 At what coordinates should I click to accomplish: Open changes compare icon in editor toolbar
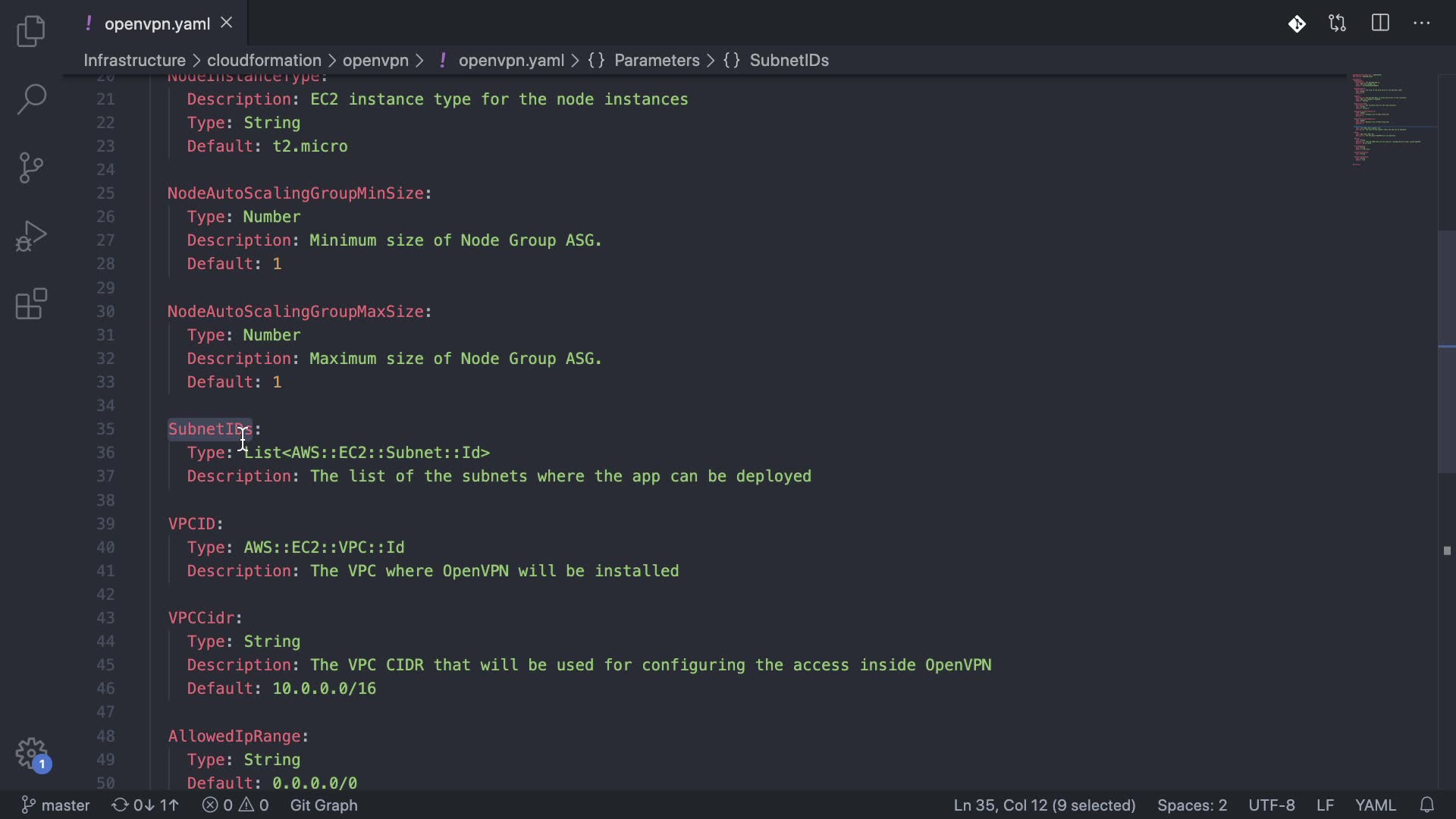[1338, 24]
